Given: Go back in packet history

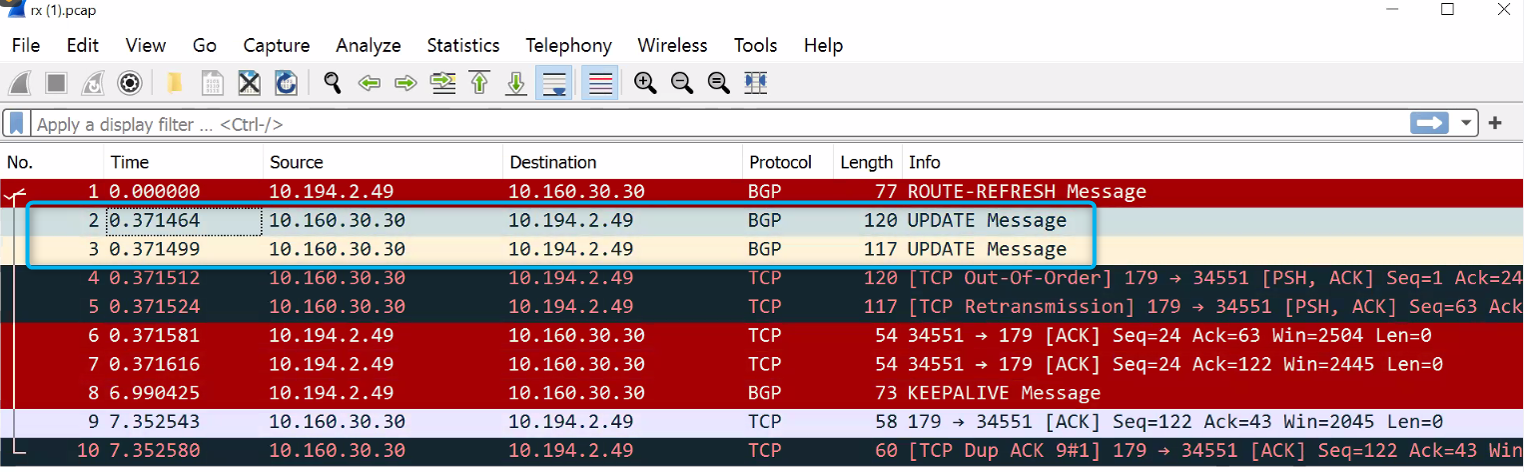Looking at the screenshot, I should tap(369, 83).
